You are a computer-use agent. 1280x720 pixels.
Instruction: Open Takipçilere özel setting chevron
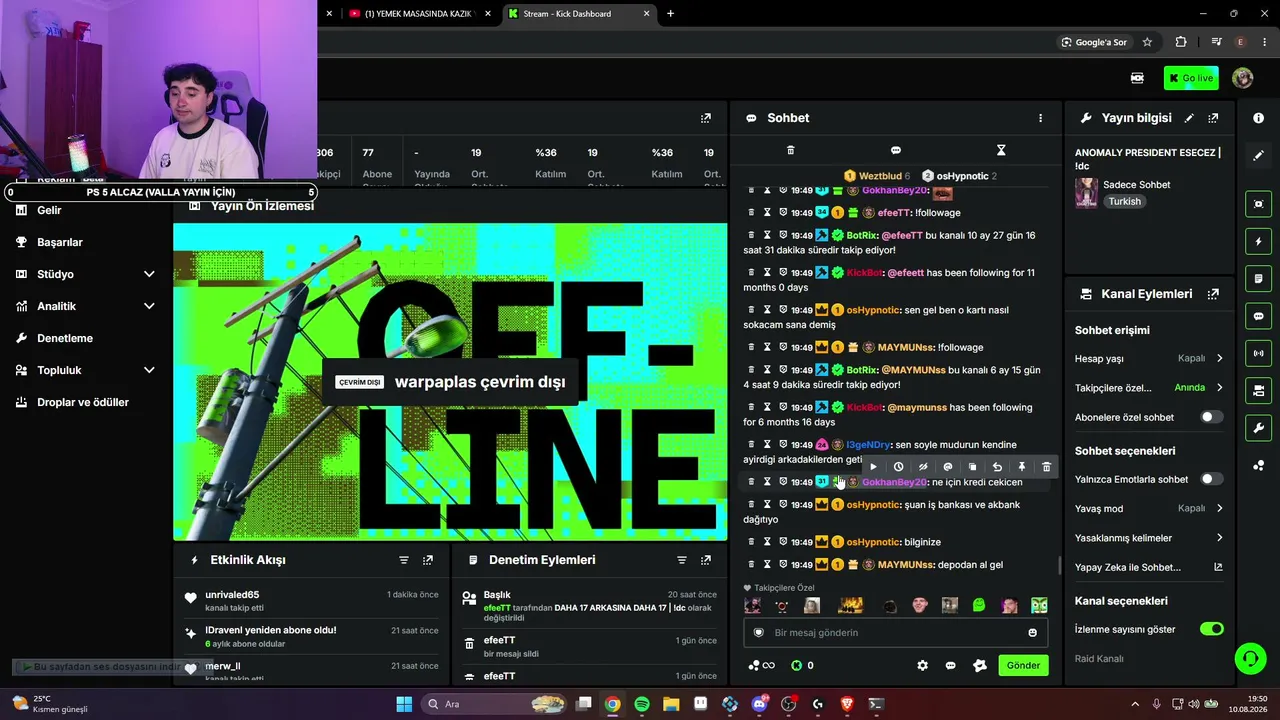[1219, 387]
